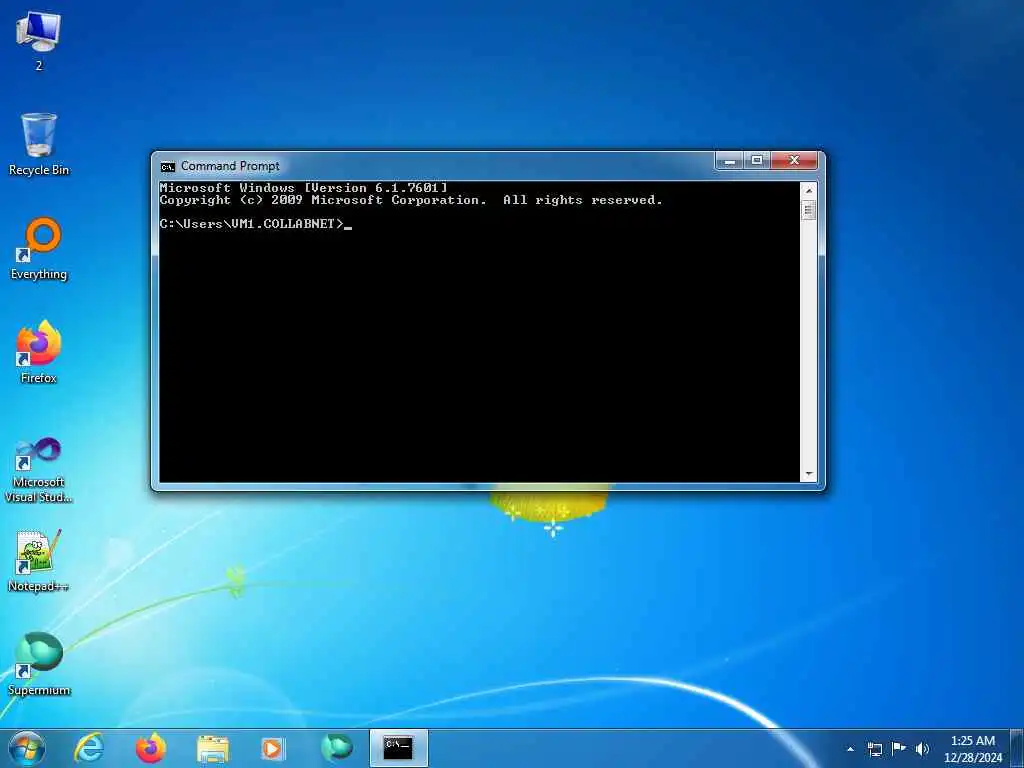Viewport: 1024px width, 768px height.
Task: Open the clock showing 1:25 AM
Action: [972, 749]
